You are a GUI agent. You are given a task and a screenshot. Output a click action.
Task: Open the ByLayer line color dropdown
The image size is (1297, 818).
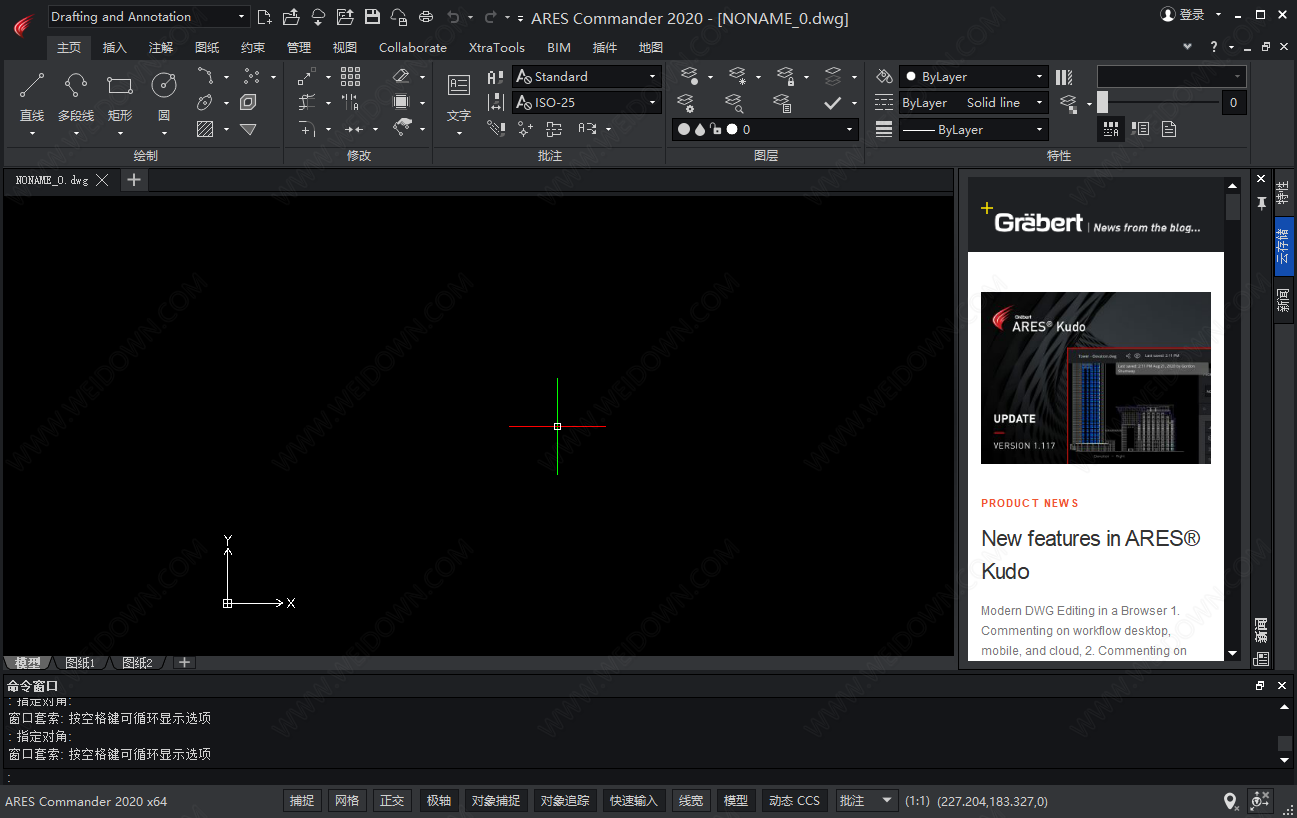pyautogui.click(x=973, y=76)
